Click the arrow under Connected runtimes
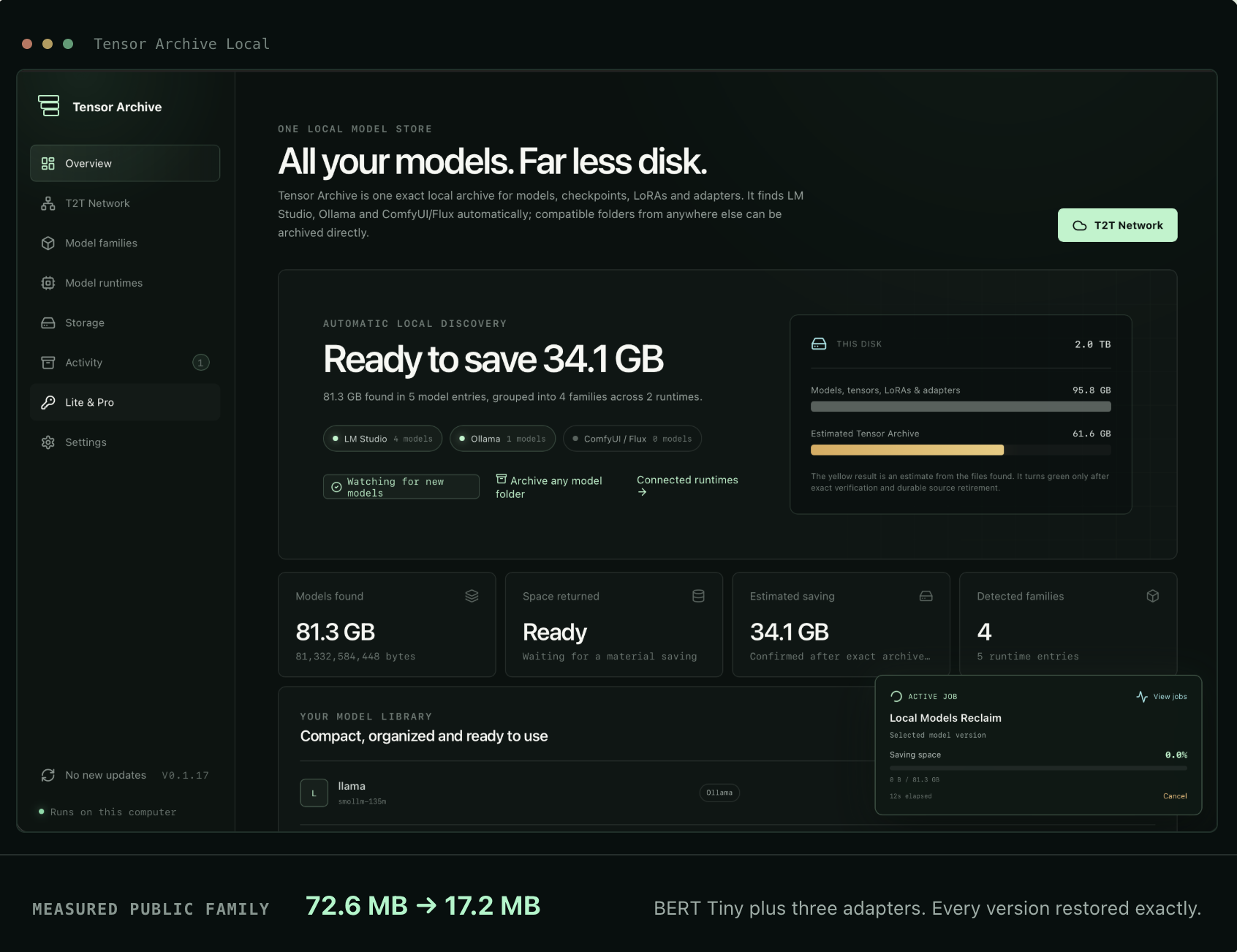The width and height of the screenshot is (1237, 952). click(x=642, y=492)
